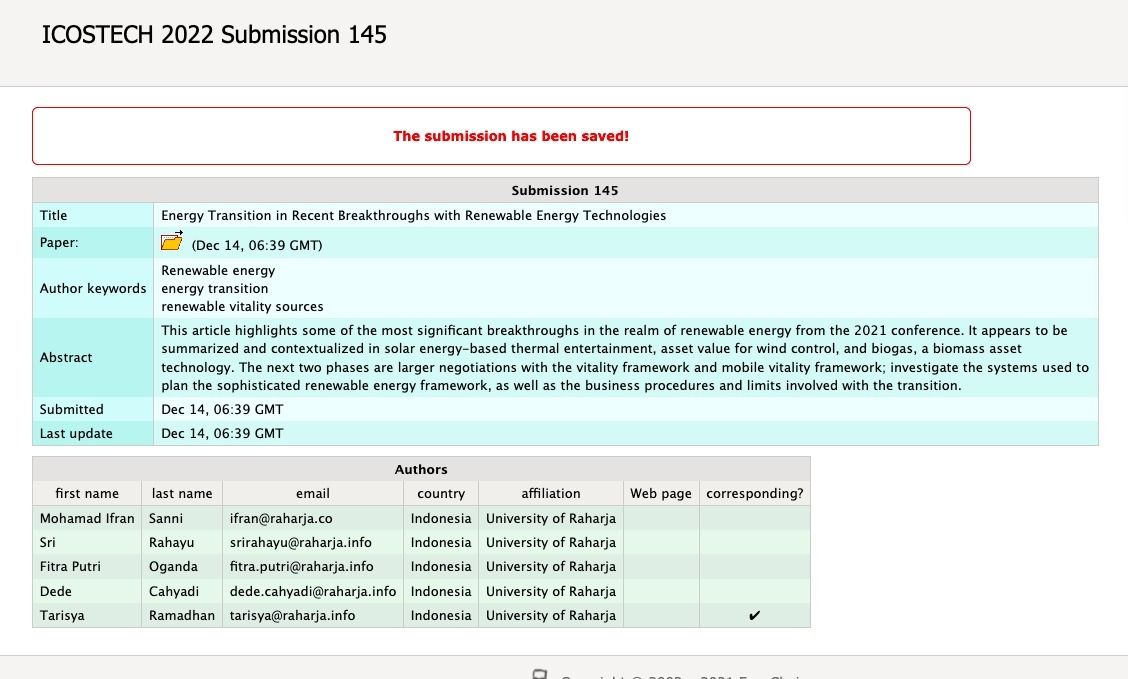Click first name 'Mohamad Ifran'

[x=87, y=519]
